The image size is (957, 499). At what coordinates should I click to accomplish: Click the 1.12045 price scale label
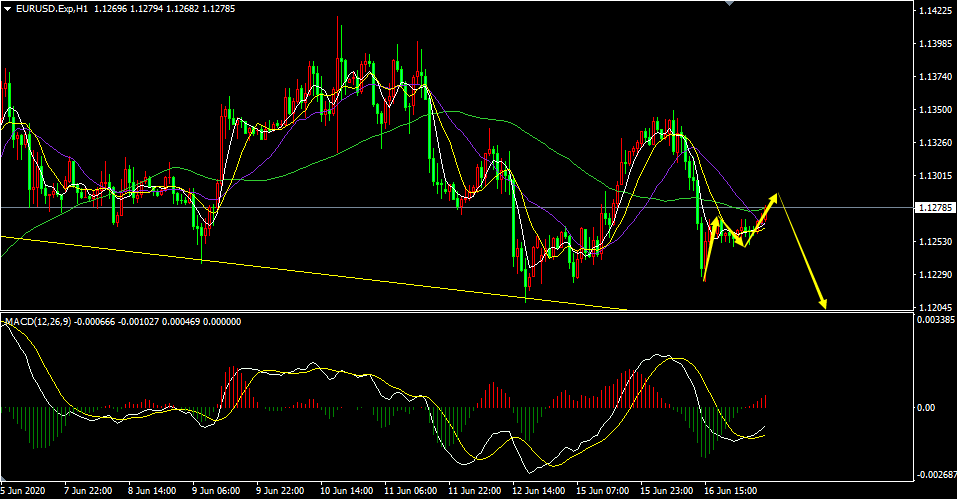[932, 307]
